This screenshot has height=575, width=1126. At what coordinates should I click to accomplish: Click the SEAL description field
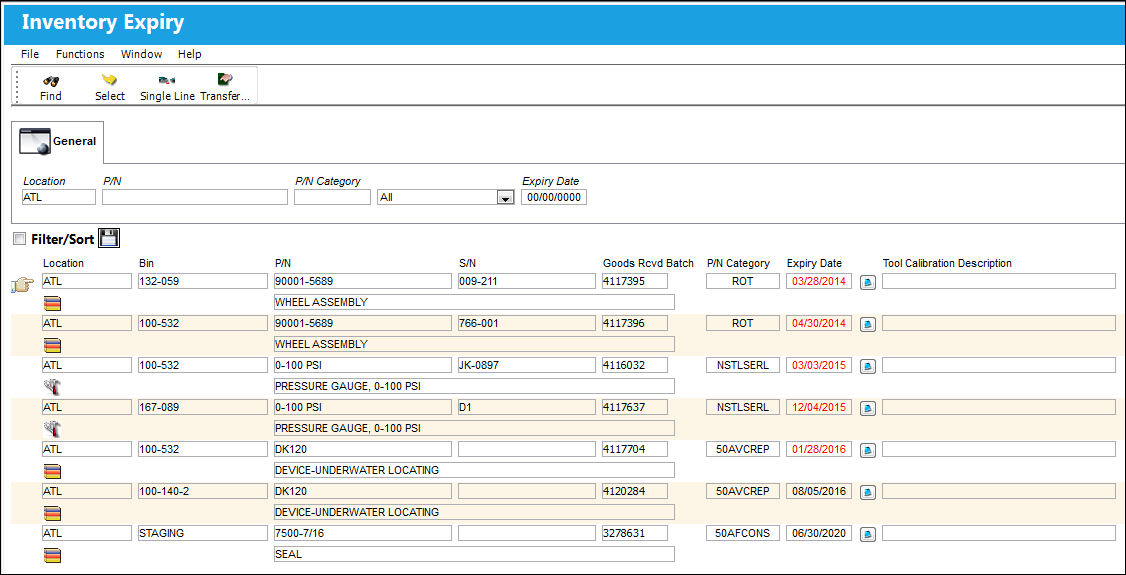tap(475, 554)
